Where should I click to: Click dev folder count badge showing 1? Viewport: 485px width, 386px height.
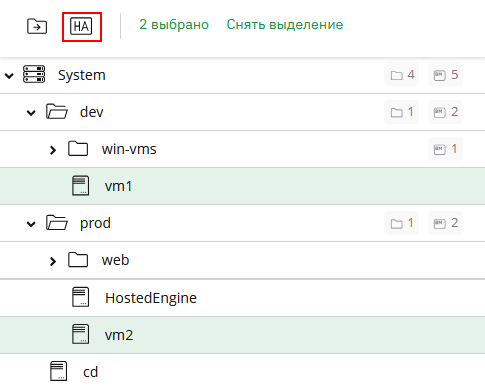tap(402, 112)
